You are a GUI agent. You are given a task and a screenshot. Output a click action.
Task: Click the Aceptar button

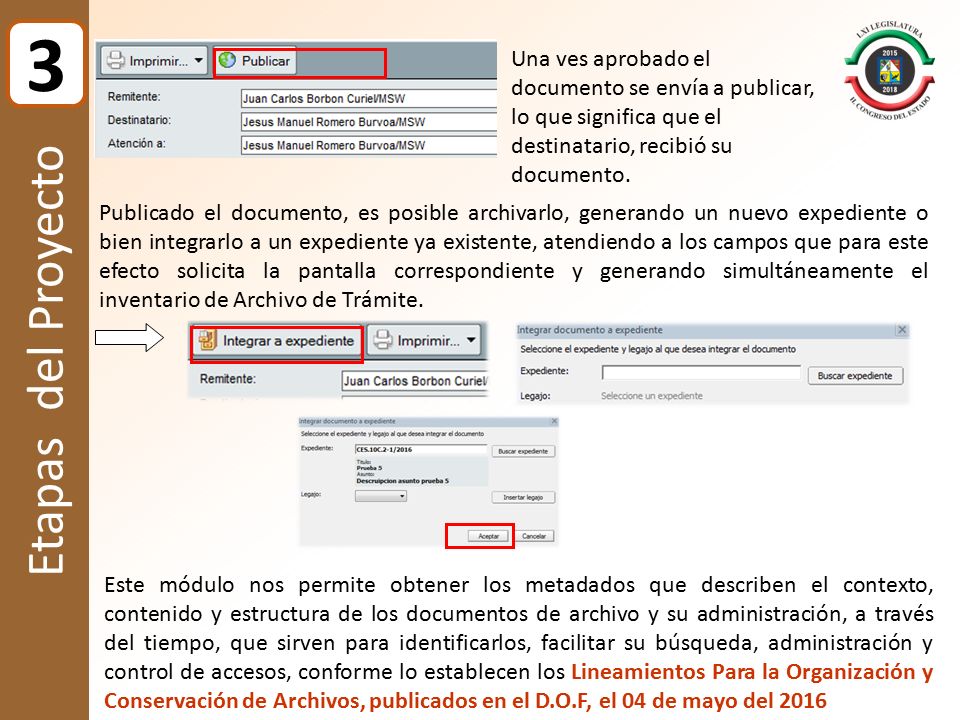tap(489, 536)
